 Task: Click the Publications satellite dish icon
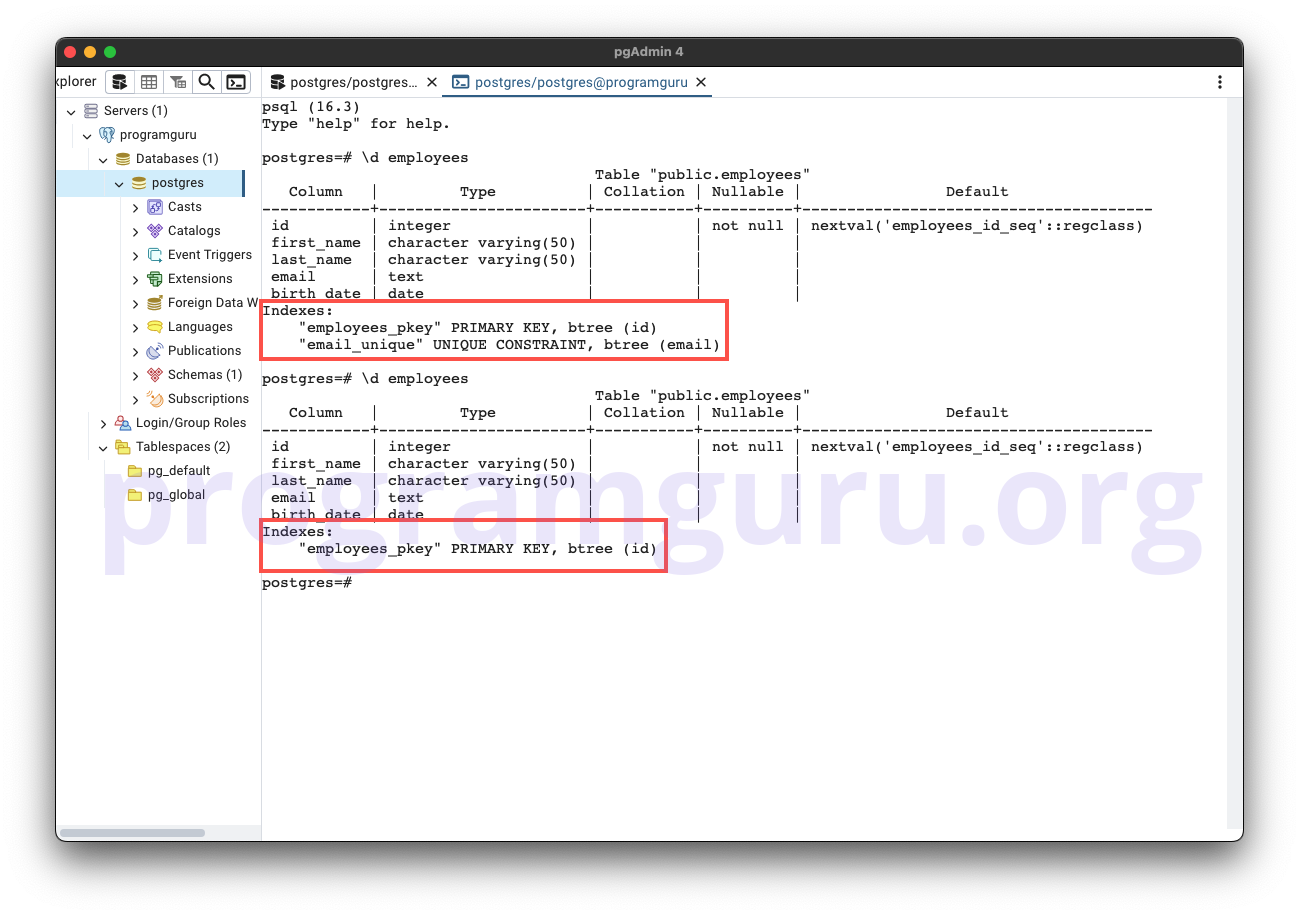coord(155,351)
